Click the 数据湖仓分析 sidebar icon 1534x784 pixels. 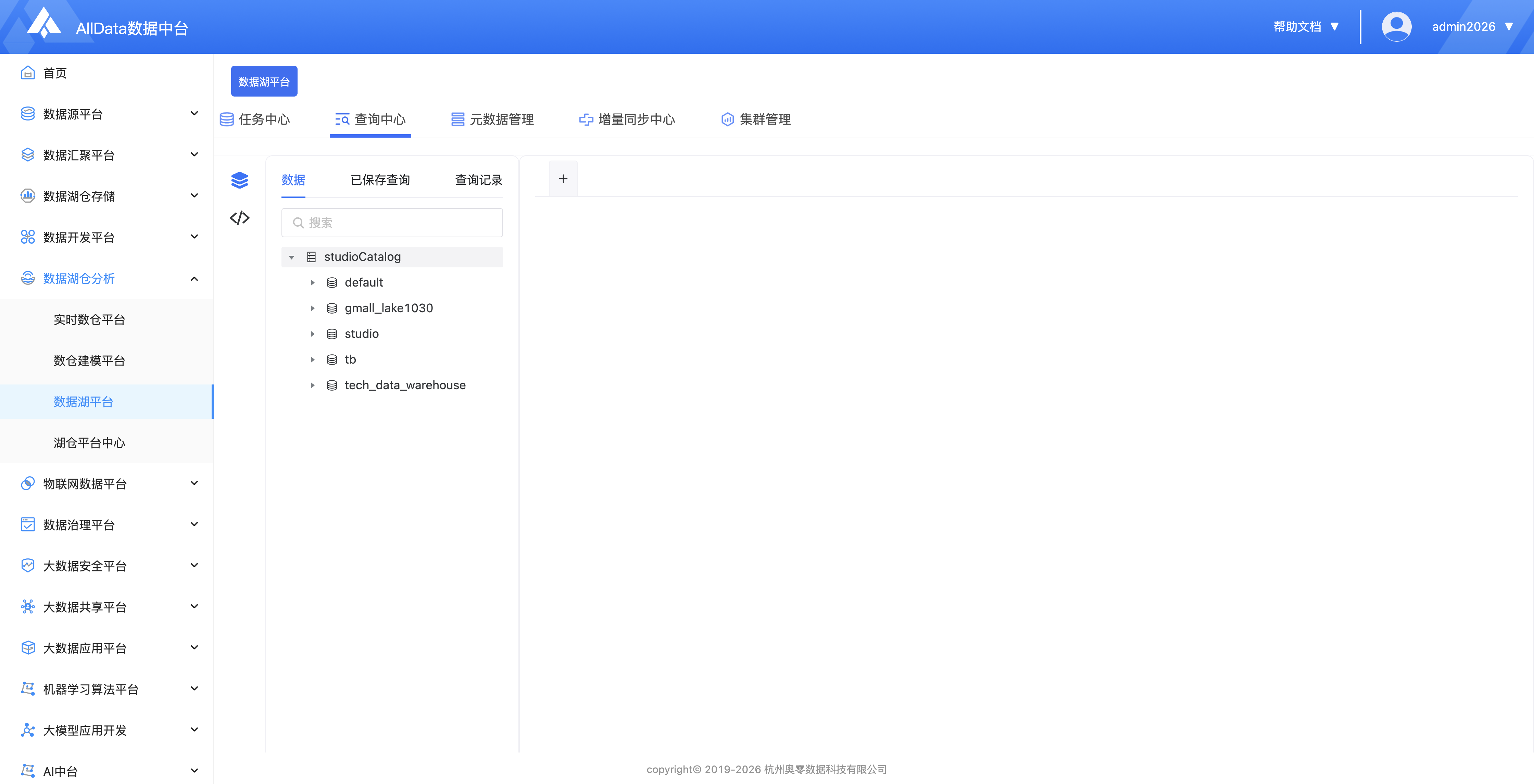(x=27, y=278)
